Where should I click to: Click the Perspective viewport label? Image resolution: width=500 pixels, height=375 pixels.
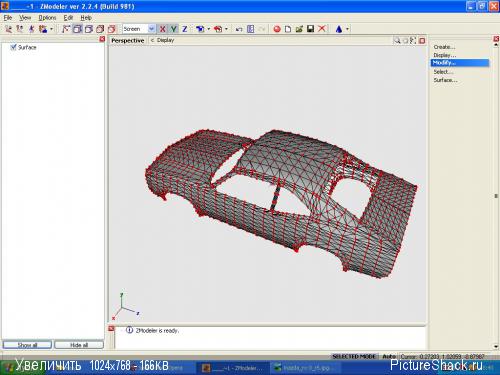(x=128, y=40)
